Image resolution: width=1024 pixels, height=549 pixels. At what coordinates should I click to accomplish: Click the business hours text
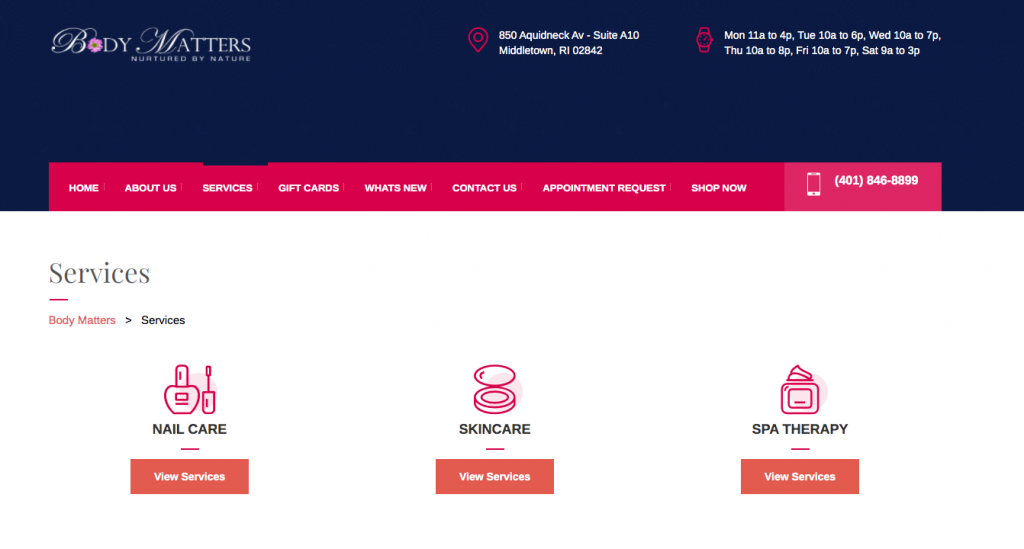tap(832, 43)
